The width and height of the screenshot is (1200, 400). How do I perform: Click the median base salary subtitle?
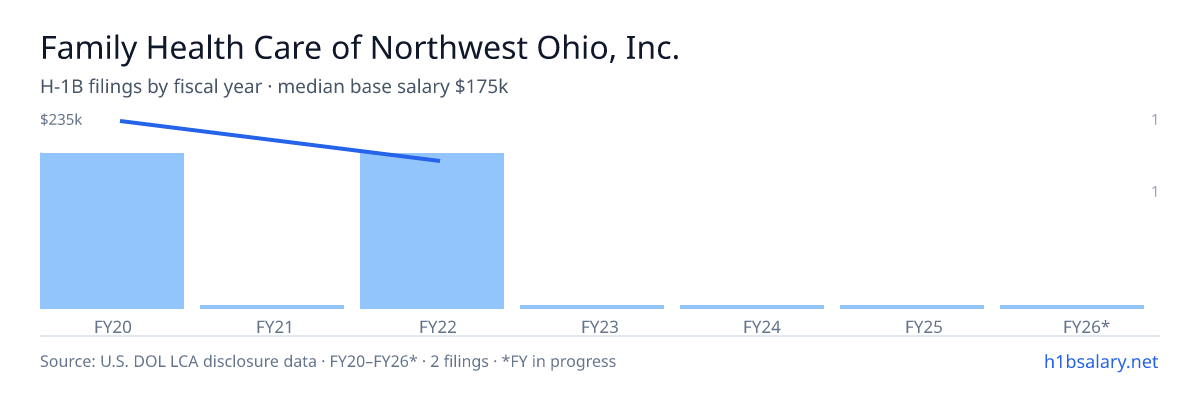pos(274,87)
